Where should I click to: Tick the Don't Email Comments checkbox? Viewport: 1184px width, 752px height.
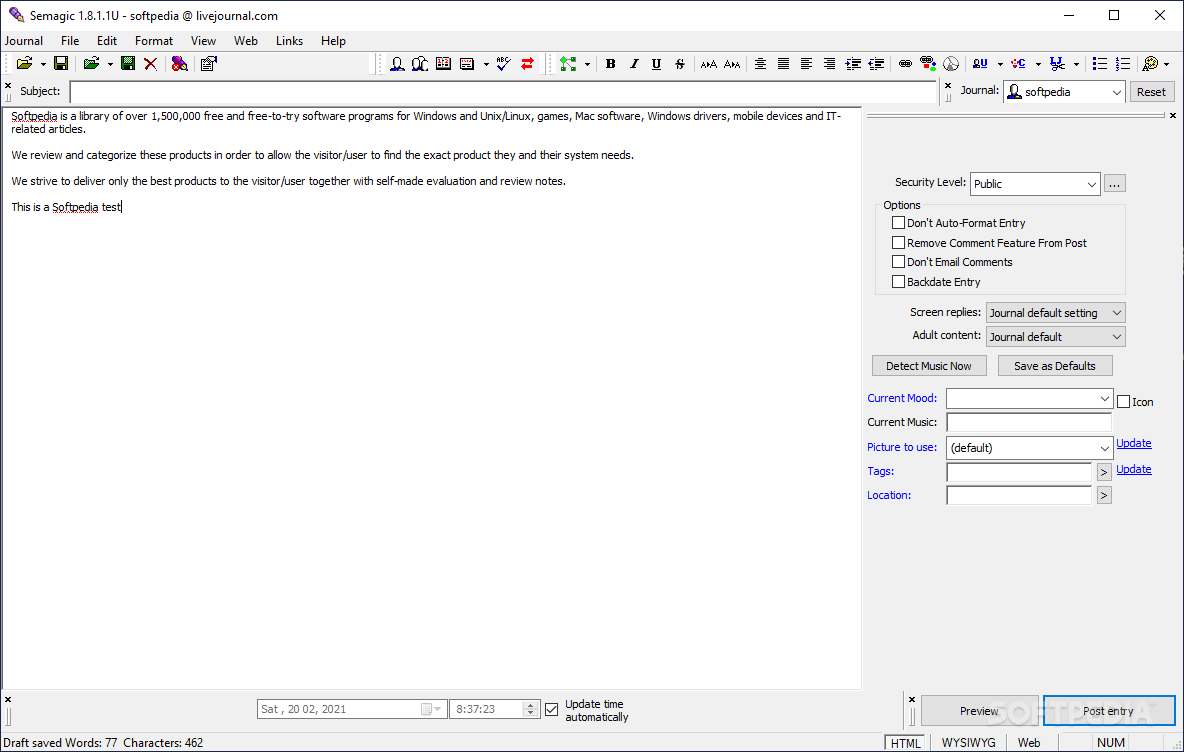(899, 262)
